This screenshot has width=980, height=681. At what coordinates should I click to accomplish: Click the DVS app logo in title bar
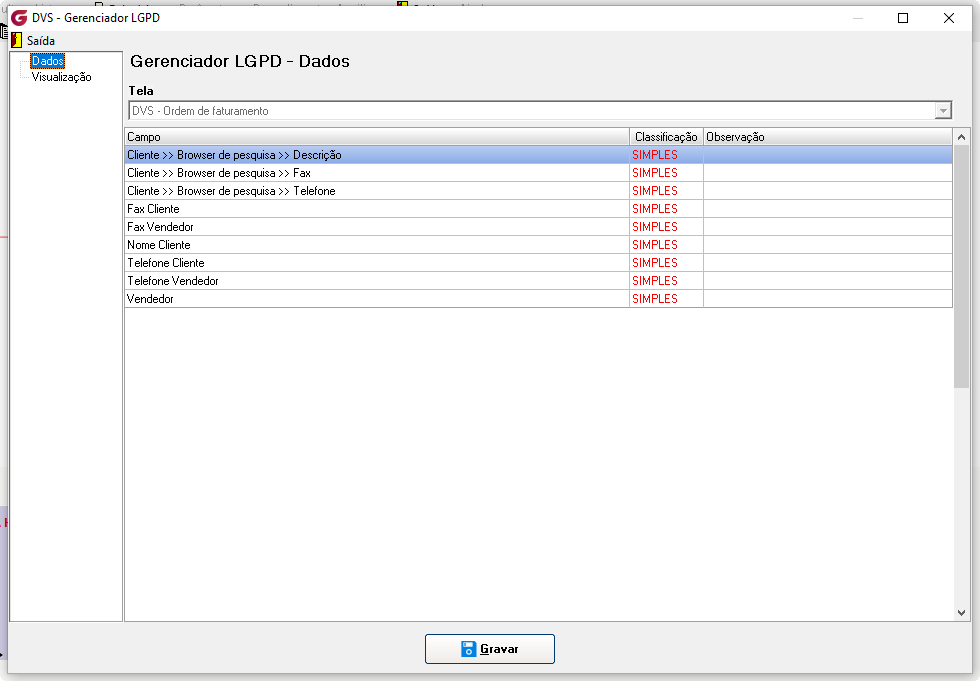click(x=19, y=17)
